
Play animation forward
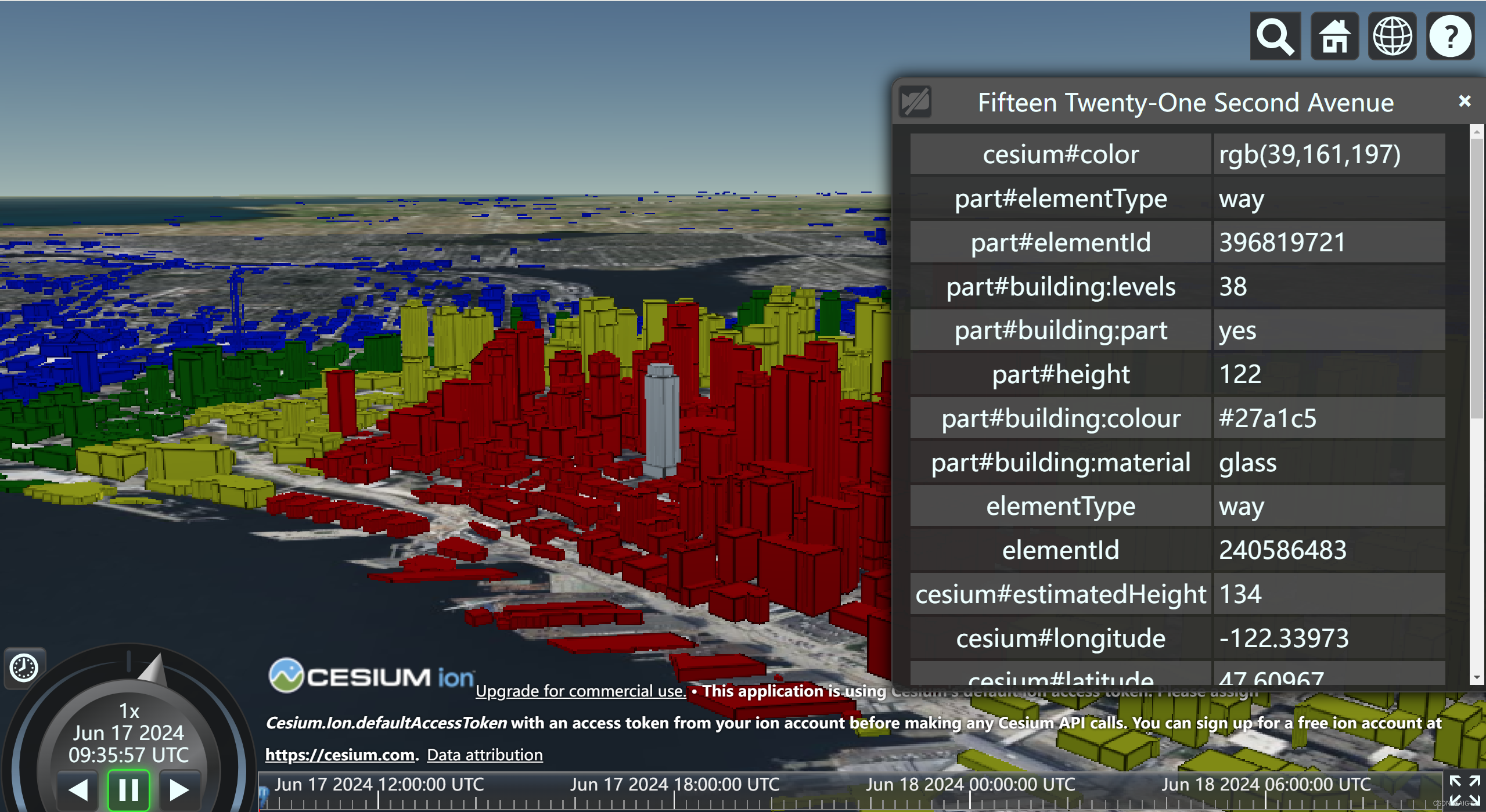coord(179,790)
